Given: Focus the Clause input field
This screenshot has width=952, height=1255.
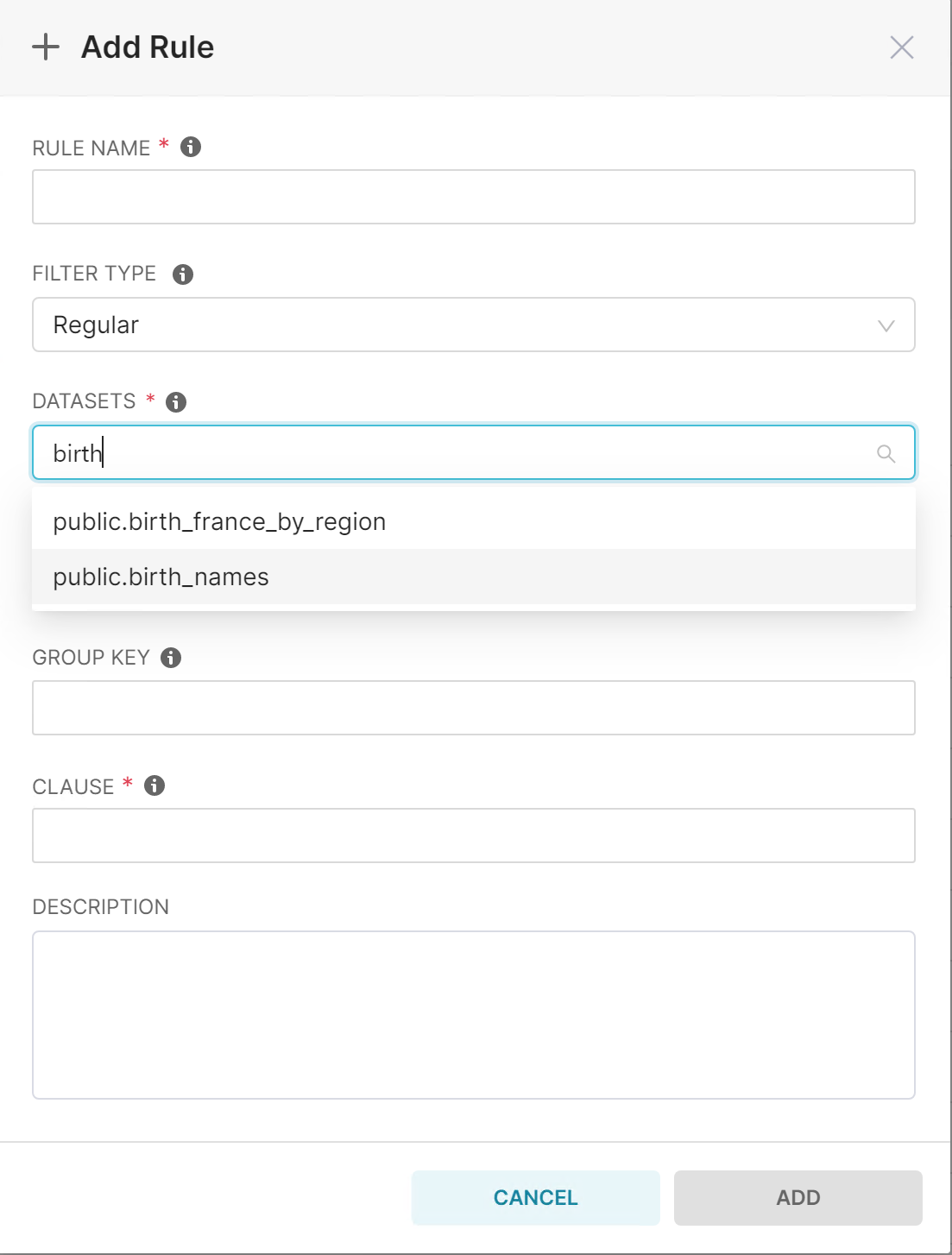Looking at the screenshot, I should coord(474,836).
